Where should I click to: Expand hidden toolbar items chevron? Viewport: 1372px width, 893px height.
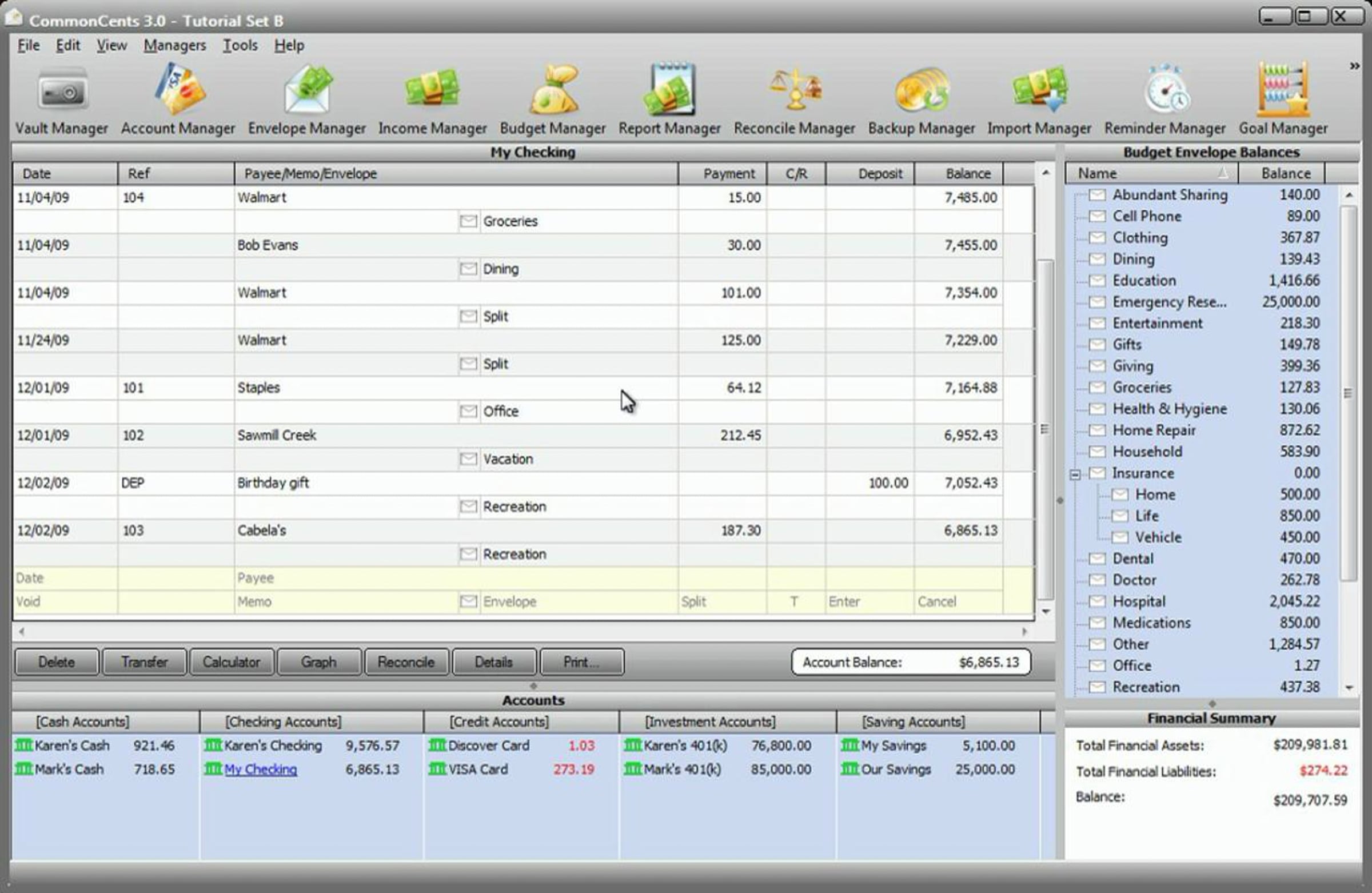tap(1354, 66)
